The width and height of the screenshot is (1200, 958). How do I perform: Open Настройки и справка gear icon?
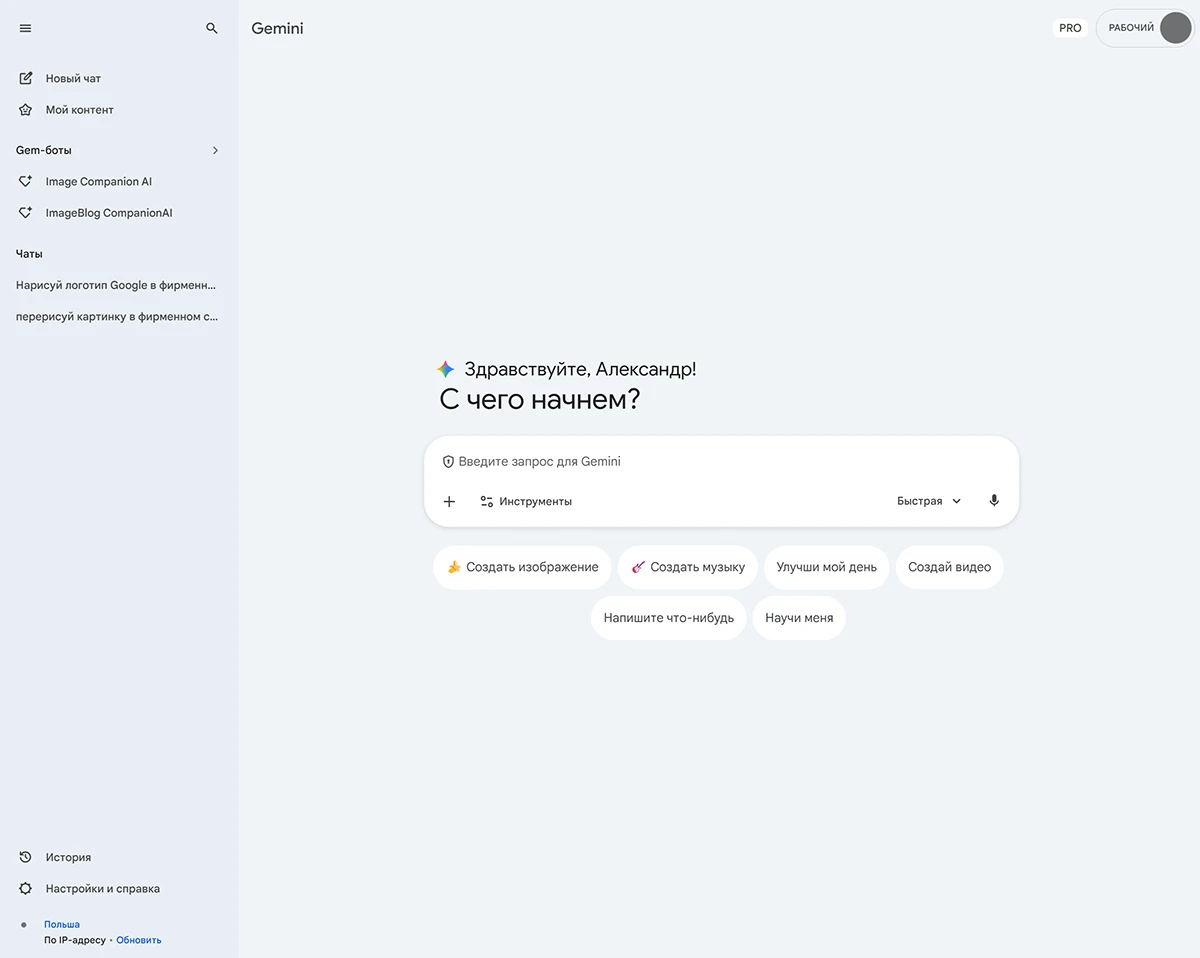(x=26, y=888)
